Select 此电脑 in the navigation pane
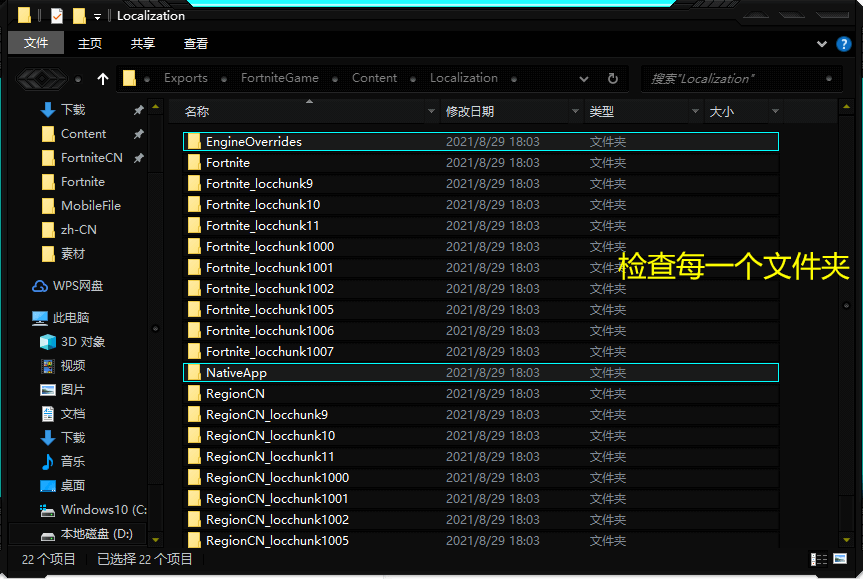Viewport: 863px width, 579px height. tap(62, 318)
